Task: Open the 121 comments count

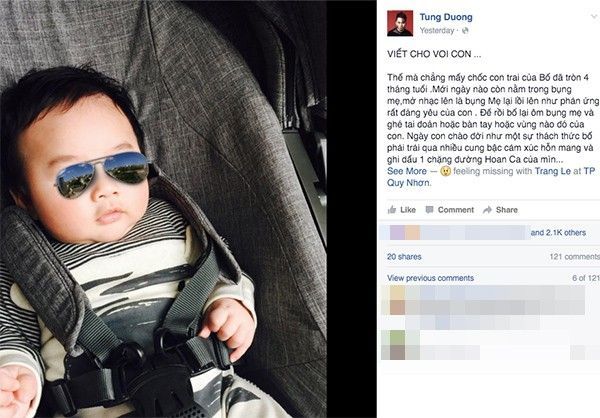Action: (x=574, y=257)
